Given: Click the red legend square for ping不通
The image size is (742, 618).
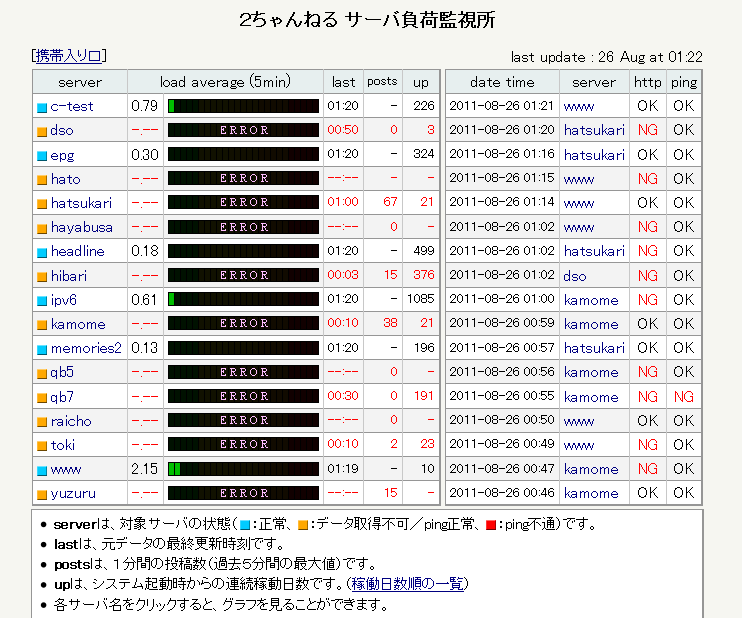Looking at the screenshot, I should coord(491,525).
